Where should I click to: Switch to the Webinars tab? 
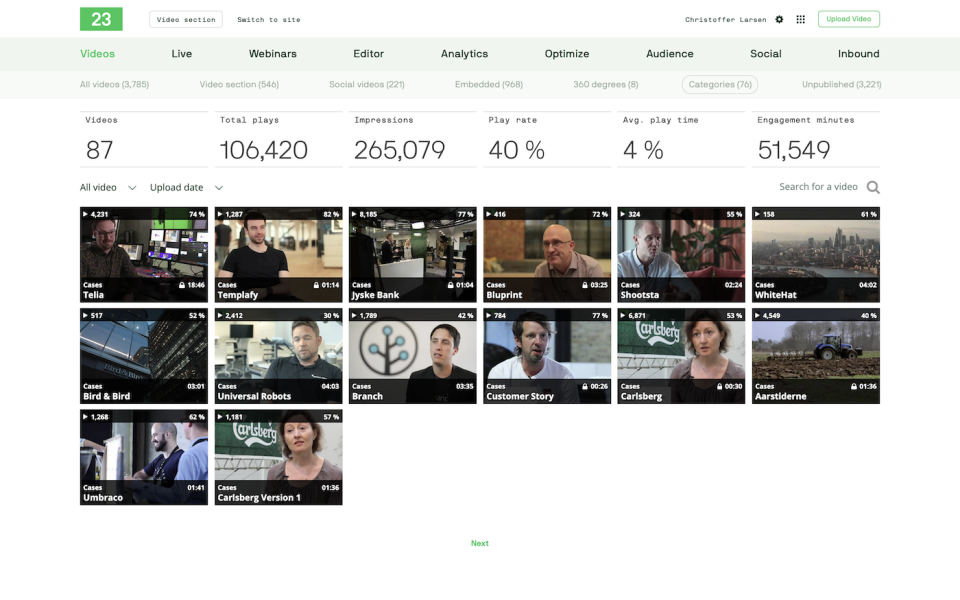point(272,54)
